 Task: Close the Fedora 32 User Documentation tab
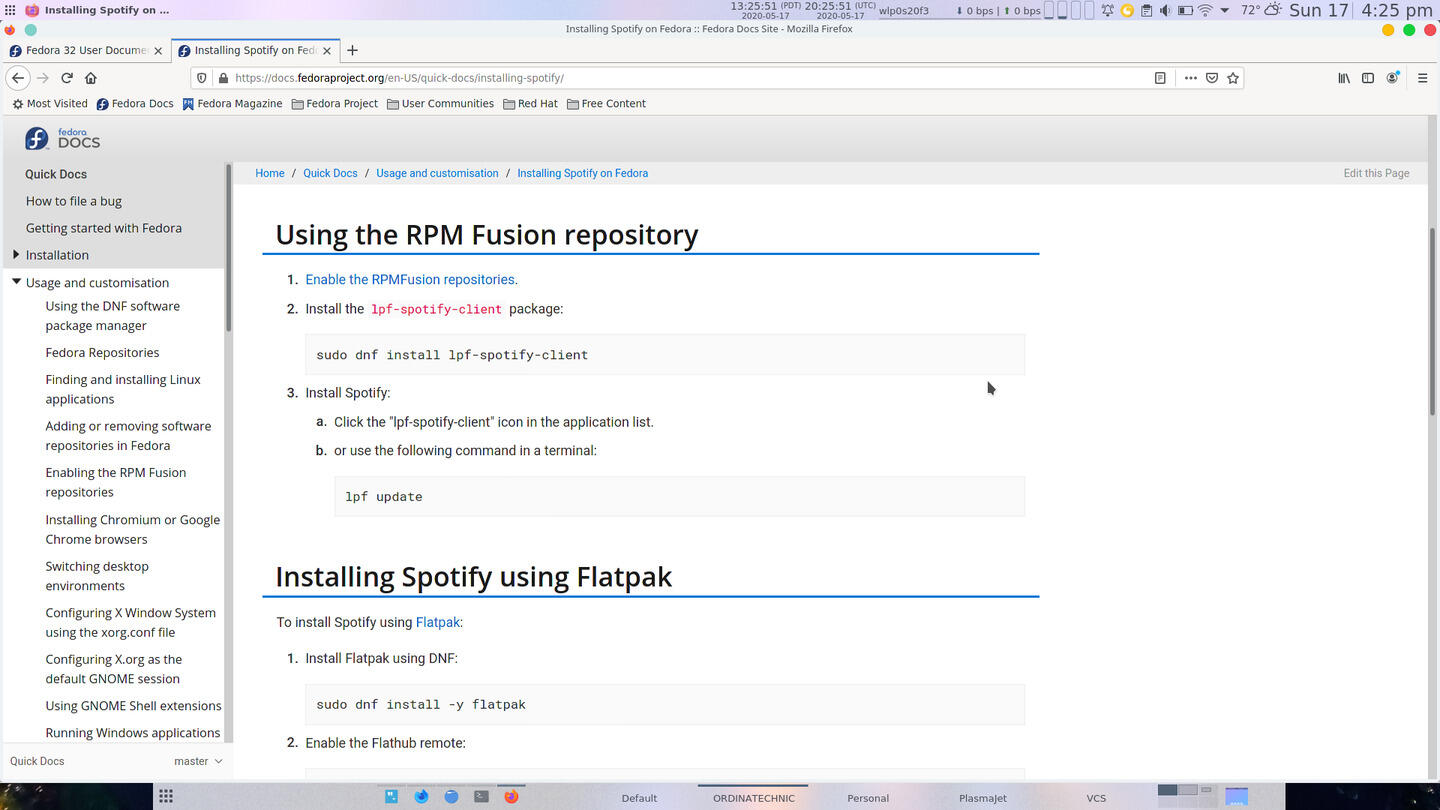click(x=157, y=50)
